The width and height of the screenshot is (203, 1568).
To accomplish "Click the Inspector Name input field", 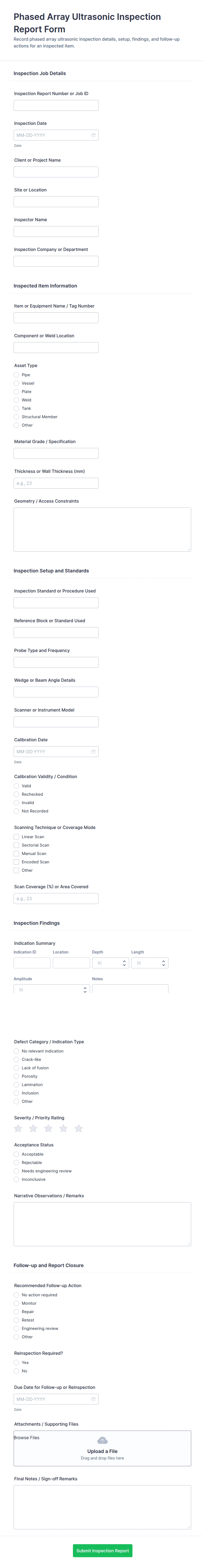I will tap(56, 231).
